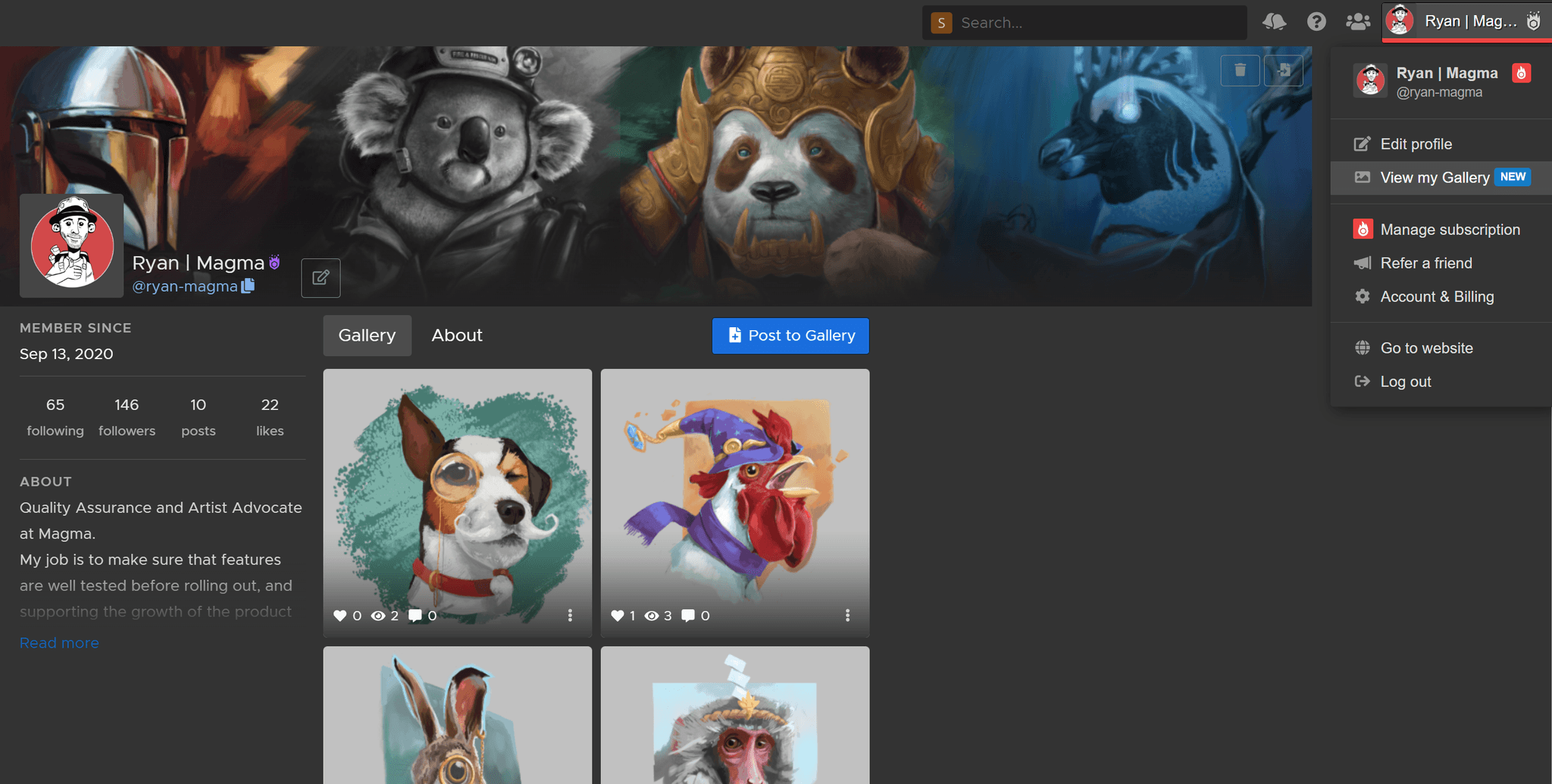Open the three-dot menu on the rooster post
Image resolution: width=1552 pixels, height=784 pixels.
pos(847,616)
